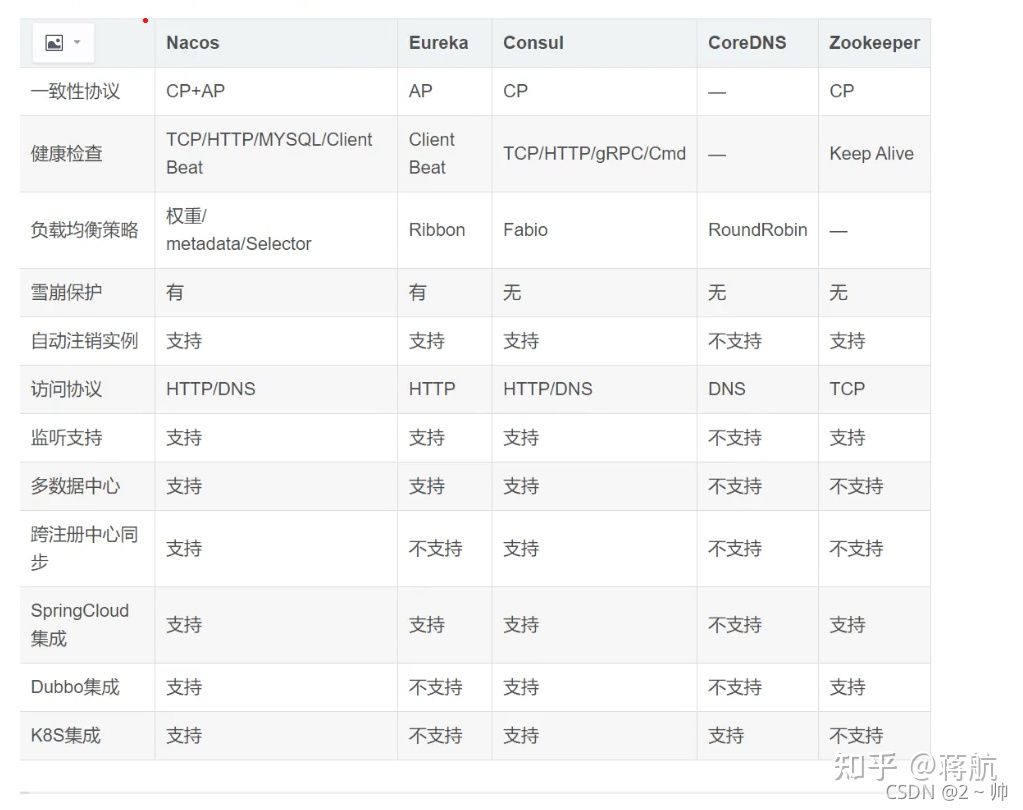Click the 一致性协议 row label
The width and height of the screenshot is (1023, 810).
[75, 91]
